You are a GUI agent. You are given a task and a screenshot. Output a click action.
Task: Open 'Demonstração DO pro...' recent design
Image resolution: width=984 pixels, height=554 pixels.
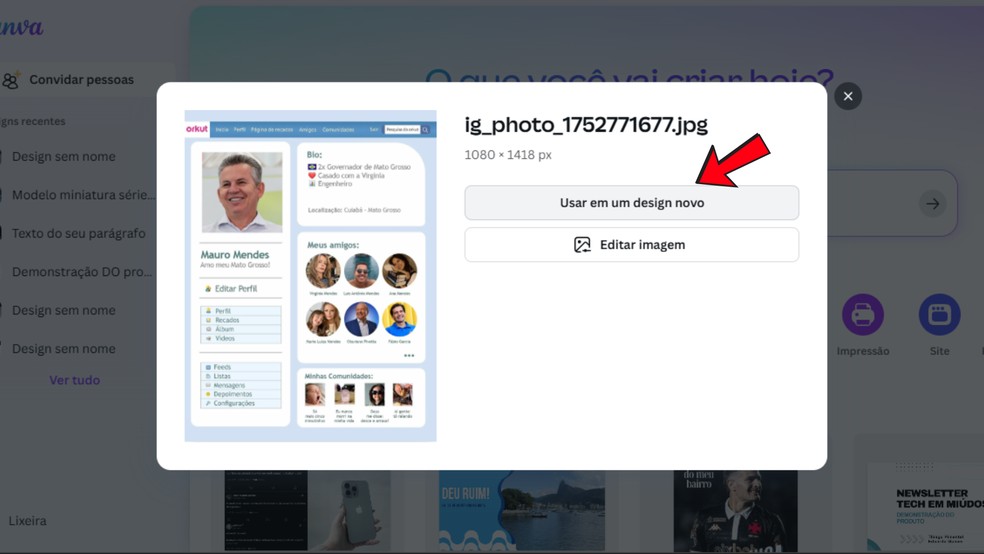(82, 272)
